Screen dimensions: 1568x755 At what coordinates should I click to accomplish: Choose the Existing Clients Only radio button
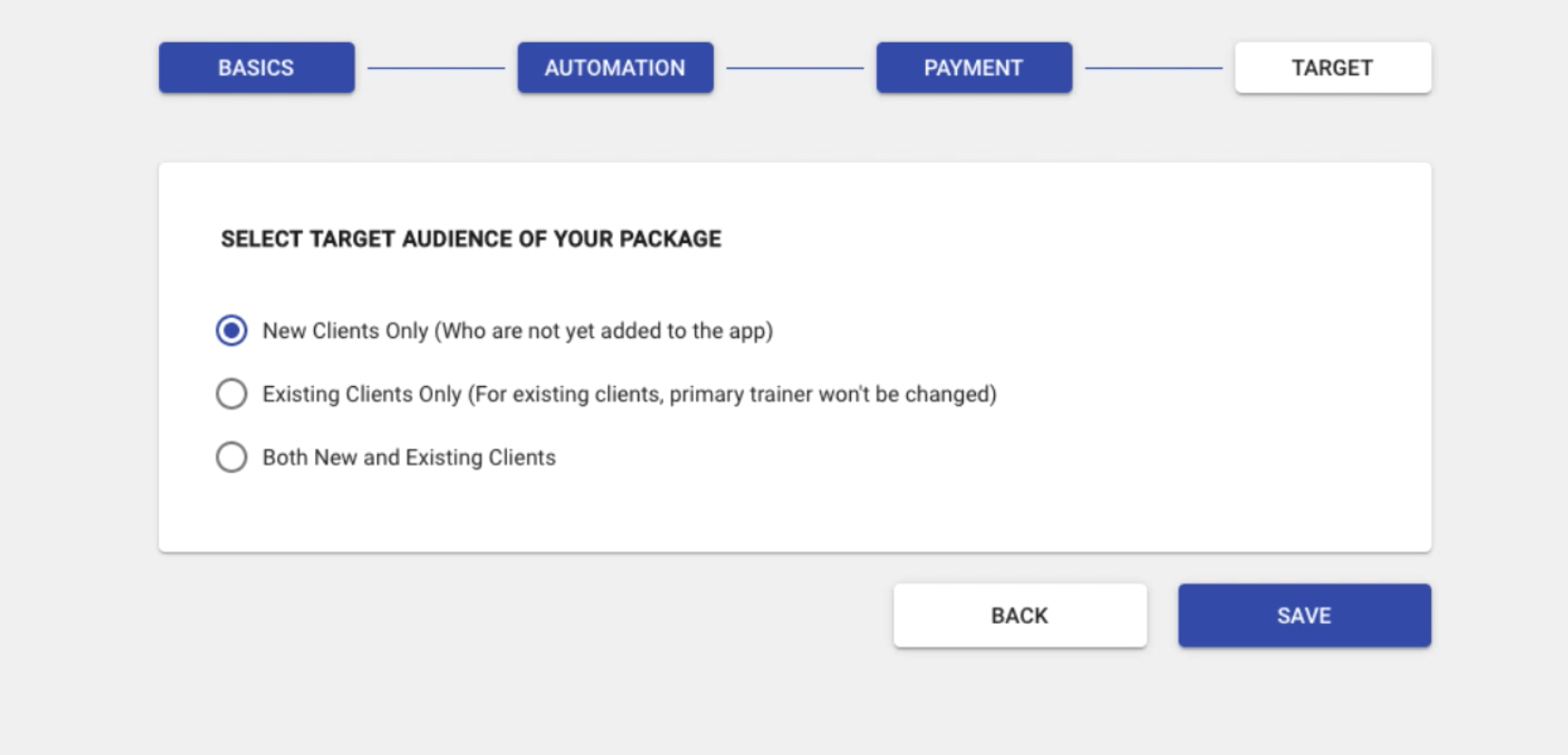pos(232,394)
